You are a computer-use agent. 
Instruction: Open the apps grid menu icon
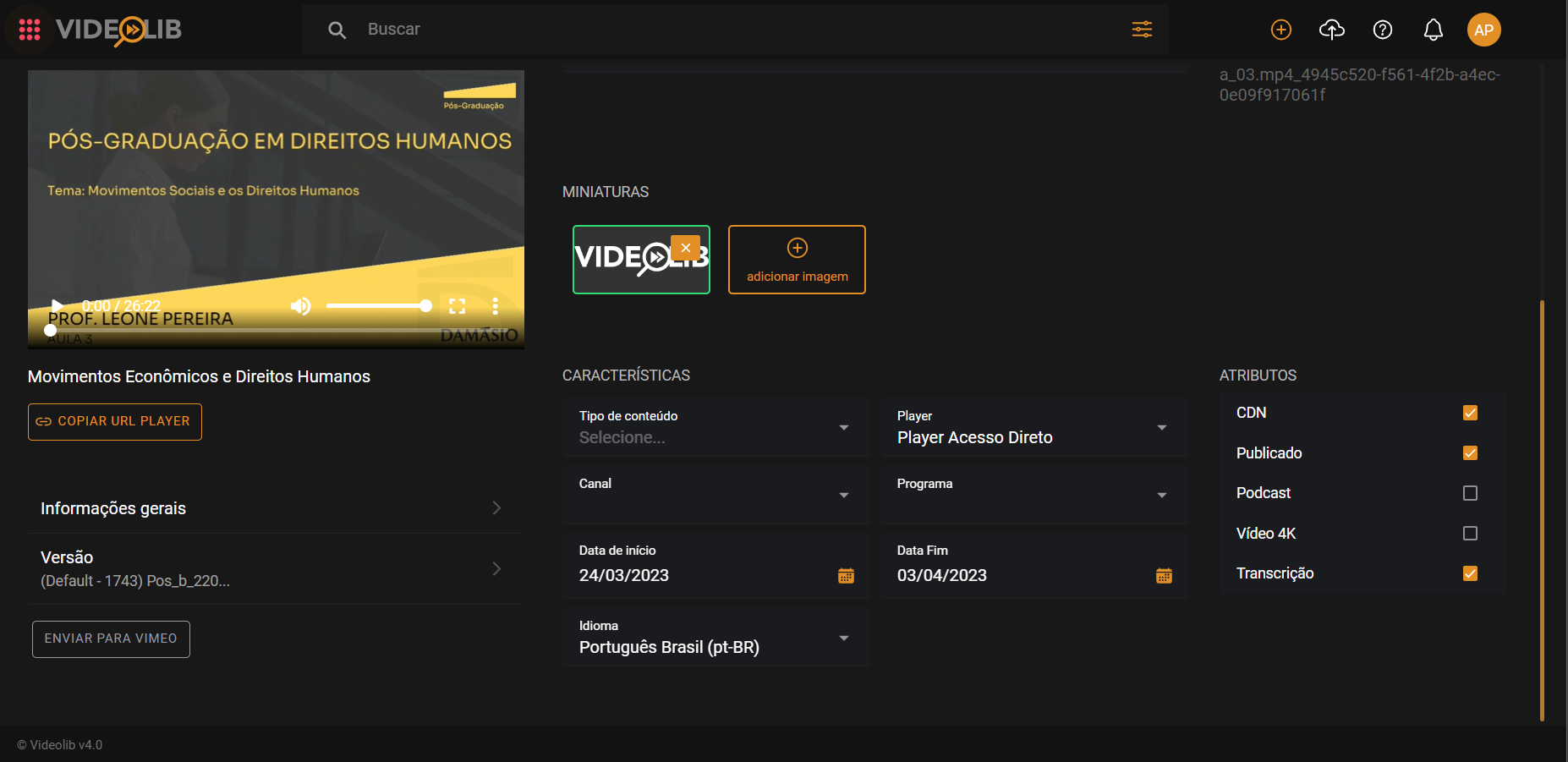(30, 30)
